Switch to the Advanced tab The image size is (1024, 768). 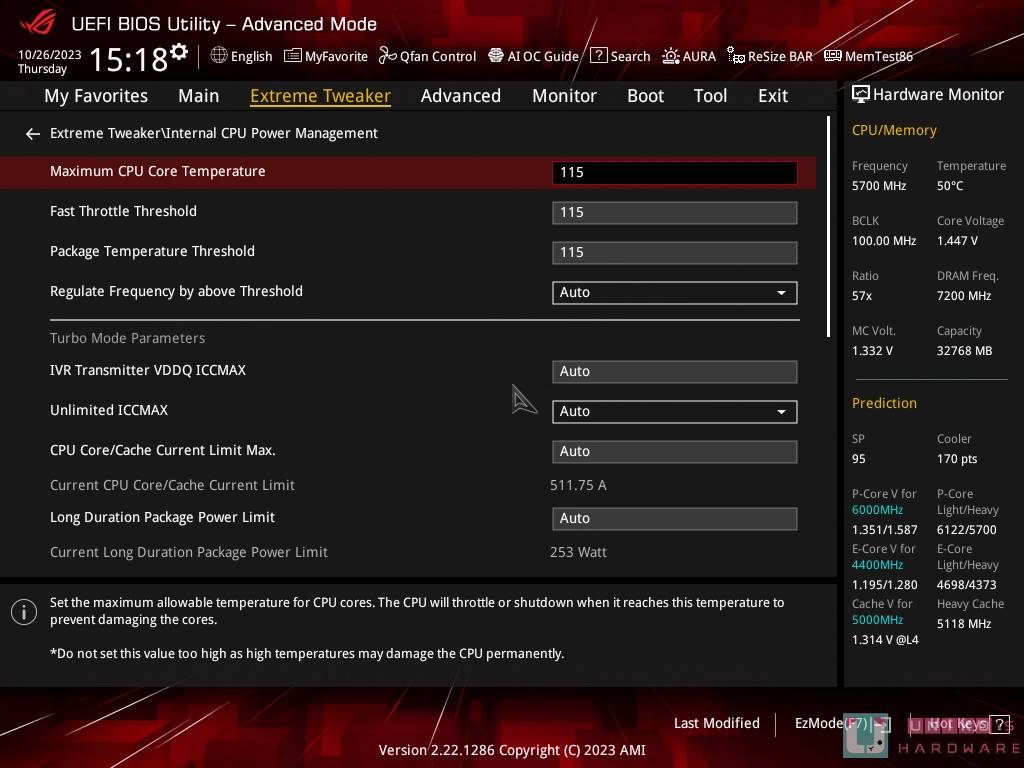(x=460, y=96)
